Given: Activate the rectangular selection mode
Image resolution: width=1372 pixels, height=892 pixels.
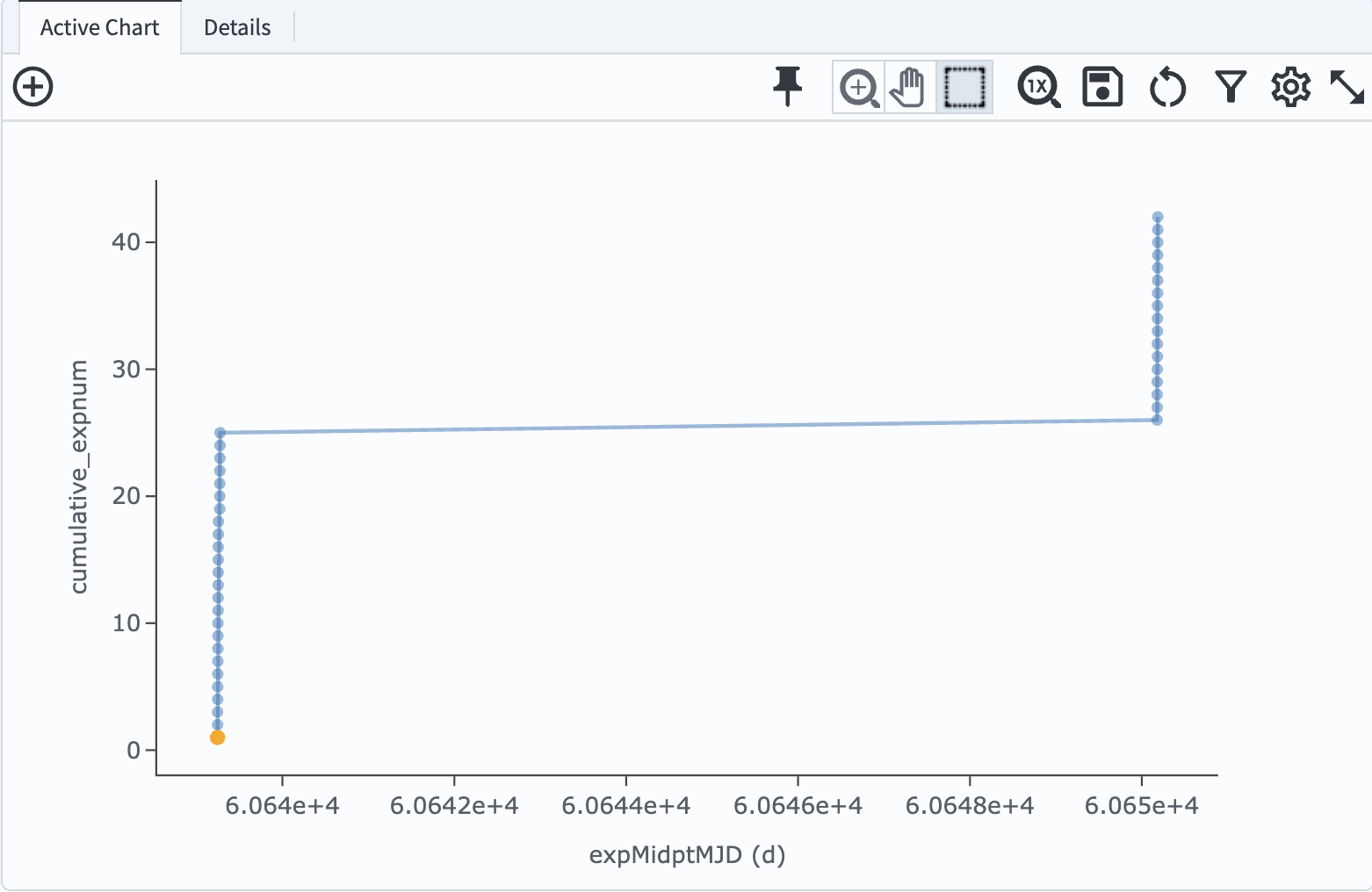Looking at the screenshot, I should [964, 87].
